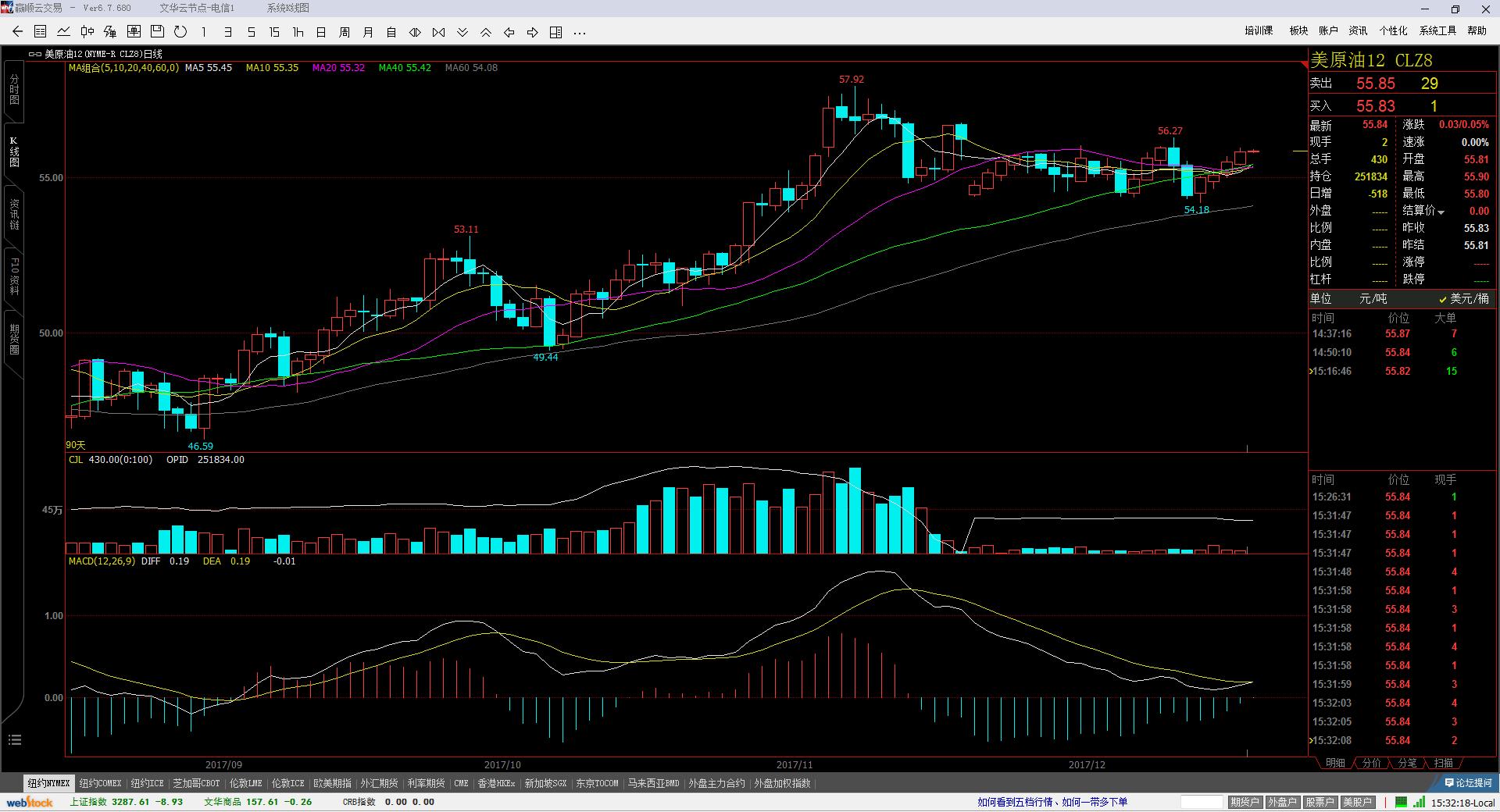This screenshot has height=812, width=1500.
Task: Select the candlestick K-line chart icon
Action: click(x=87, y=32)
